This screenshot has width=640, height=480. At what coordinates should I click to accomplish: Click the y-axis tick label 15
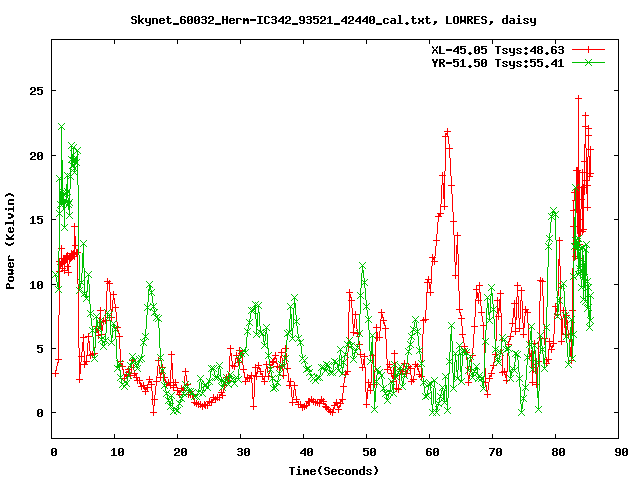[36, 220]
